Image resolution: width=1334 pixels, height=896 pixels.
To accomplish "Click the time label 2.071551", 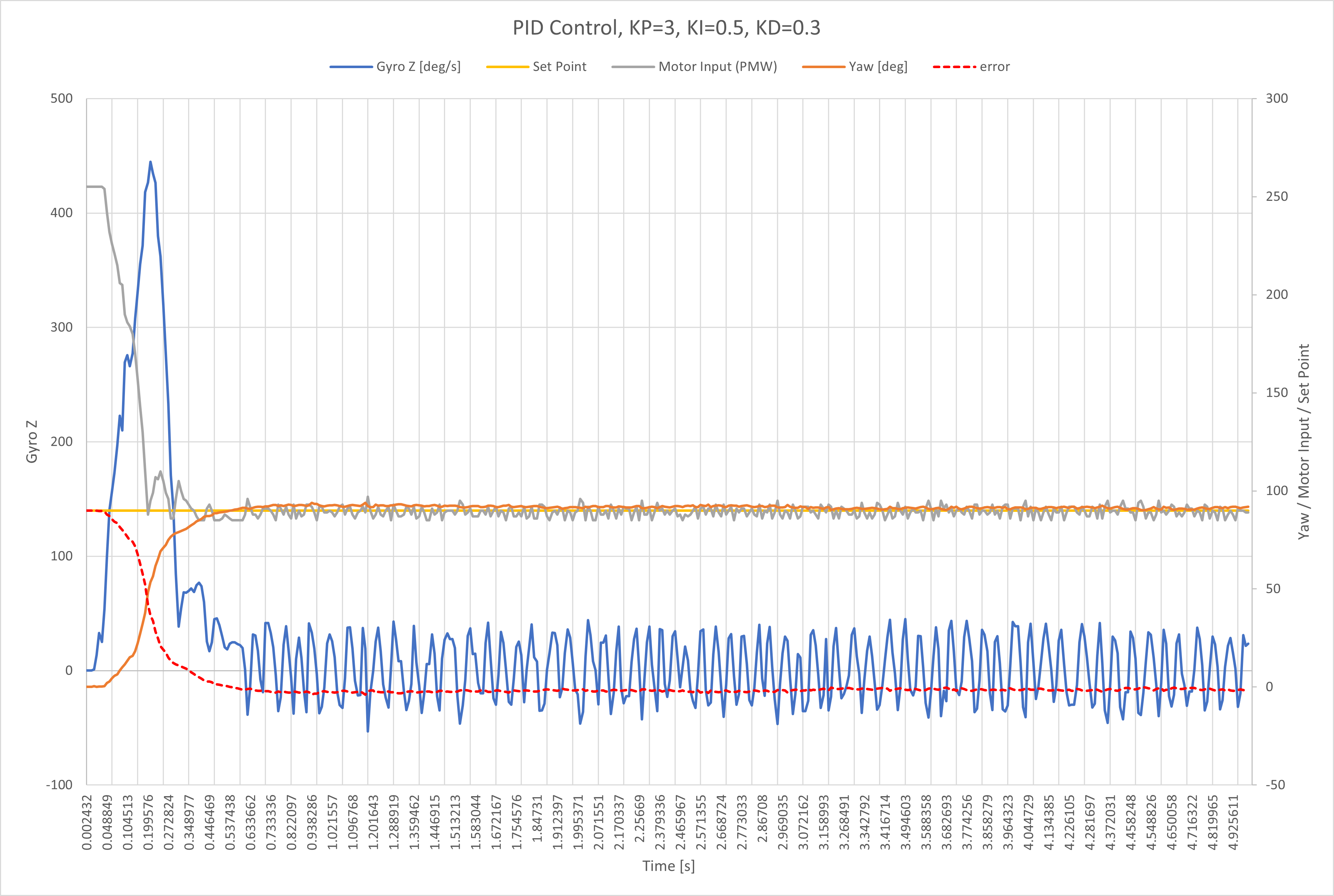I will 598,822.
